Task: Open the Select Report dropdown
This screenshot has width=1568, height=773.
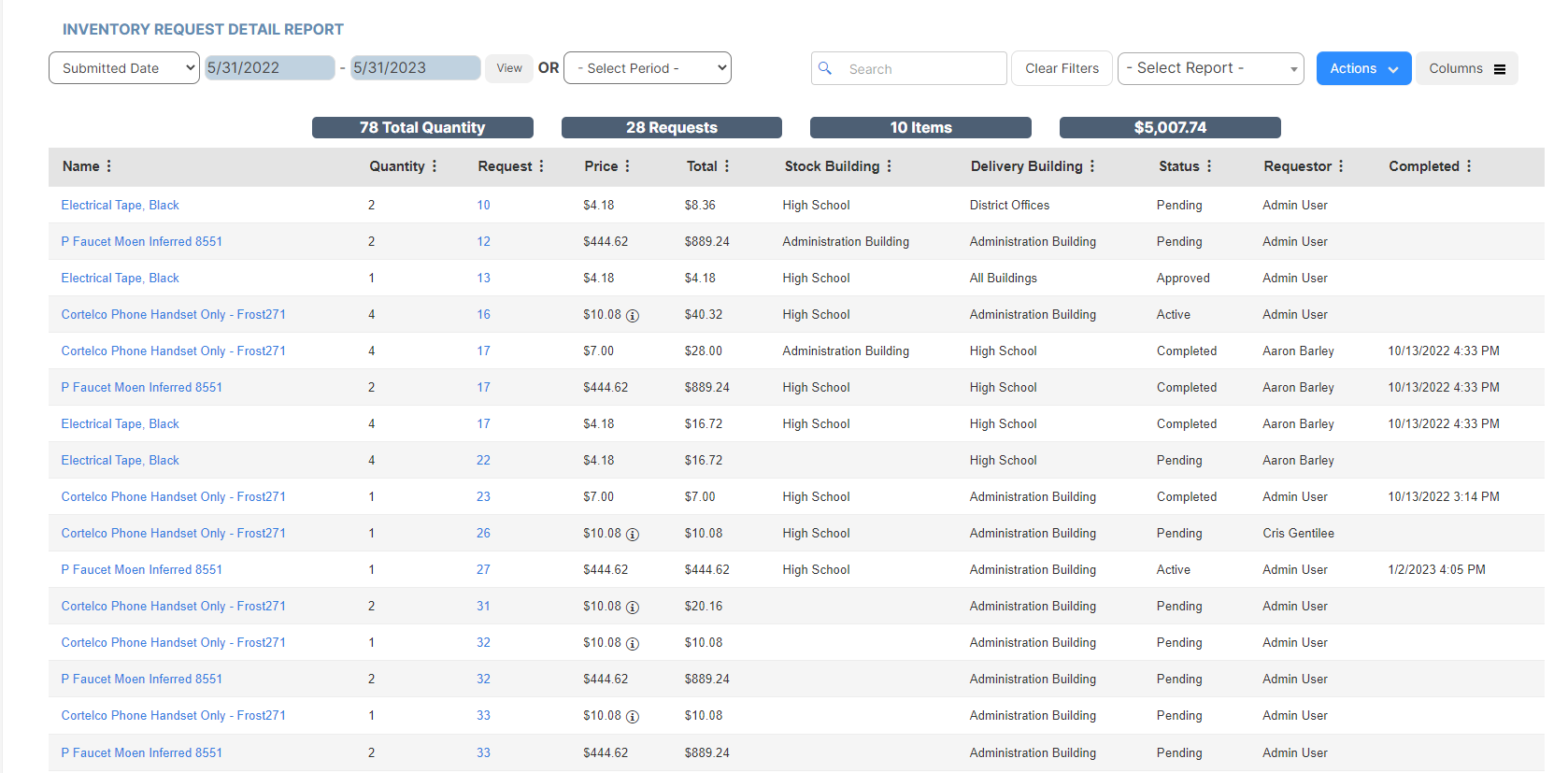Action: tap(1211, 68)
